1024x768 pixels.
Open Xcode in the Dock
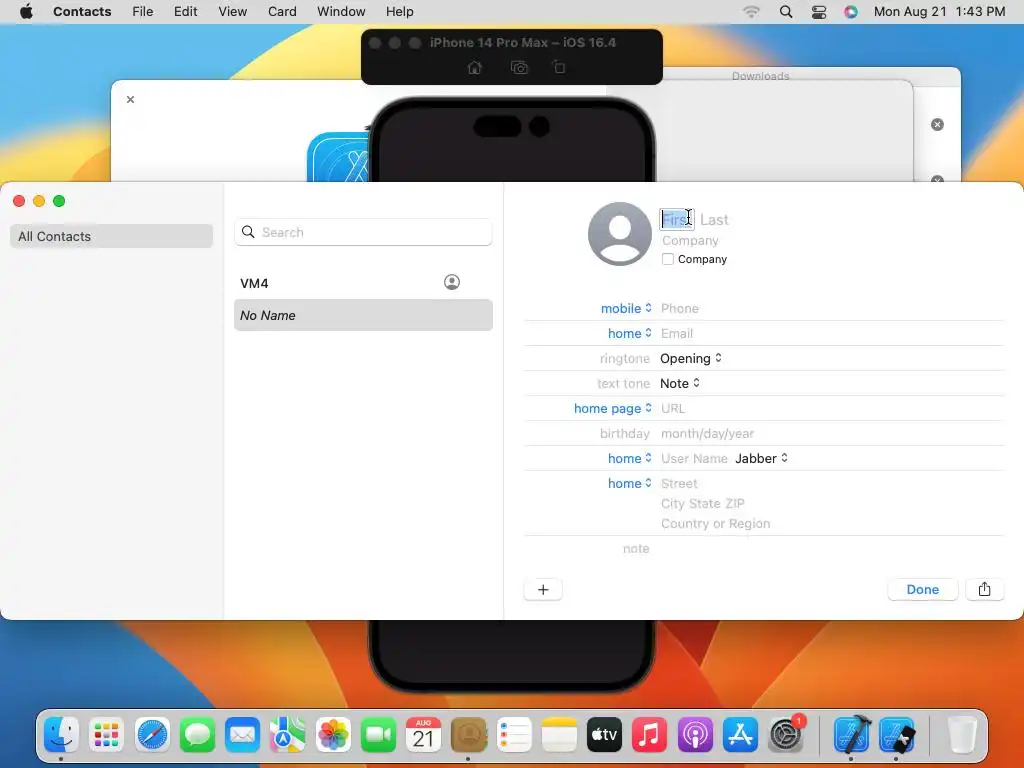pos(852,735)
